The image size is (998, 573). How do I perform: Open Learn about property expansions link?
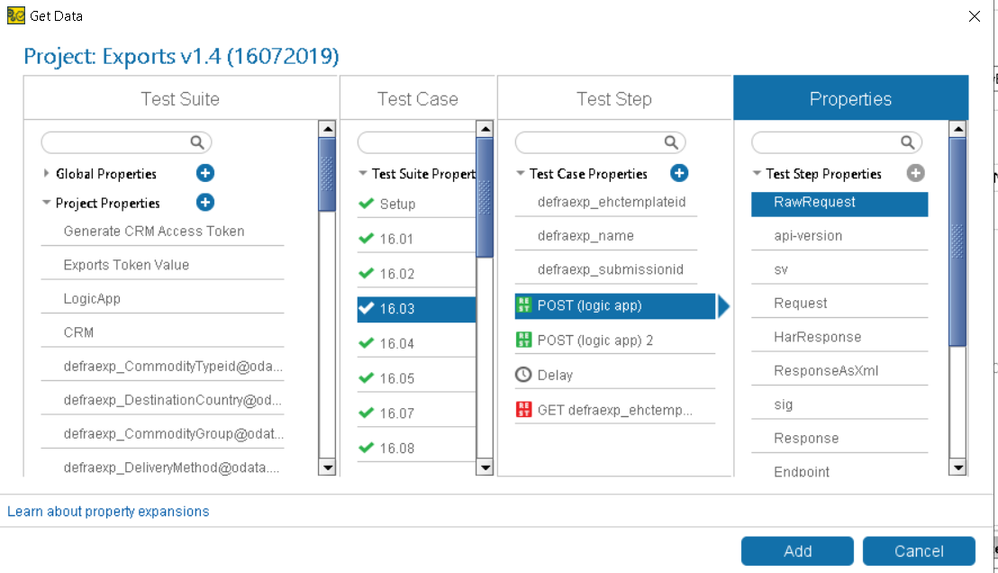(108, 511)
